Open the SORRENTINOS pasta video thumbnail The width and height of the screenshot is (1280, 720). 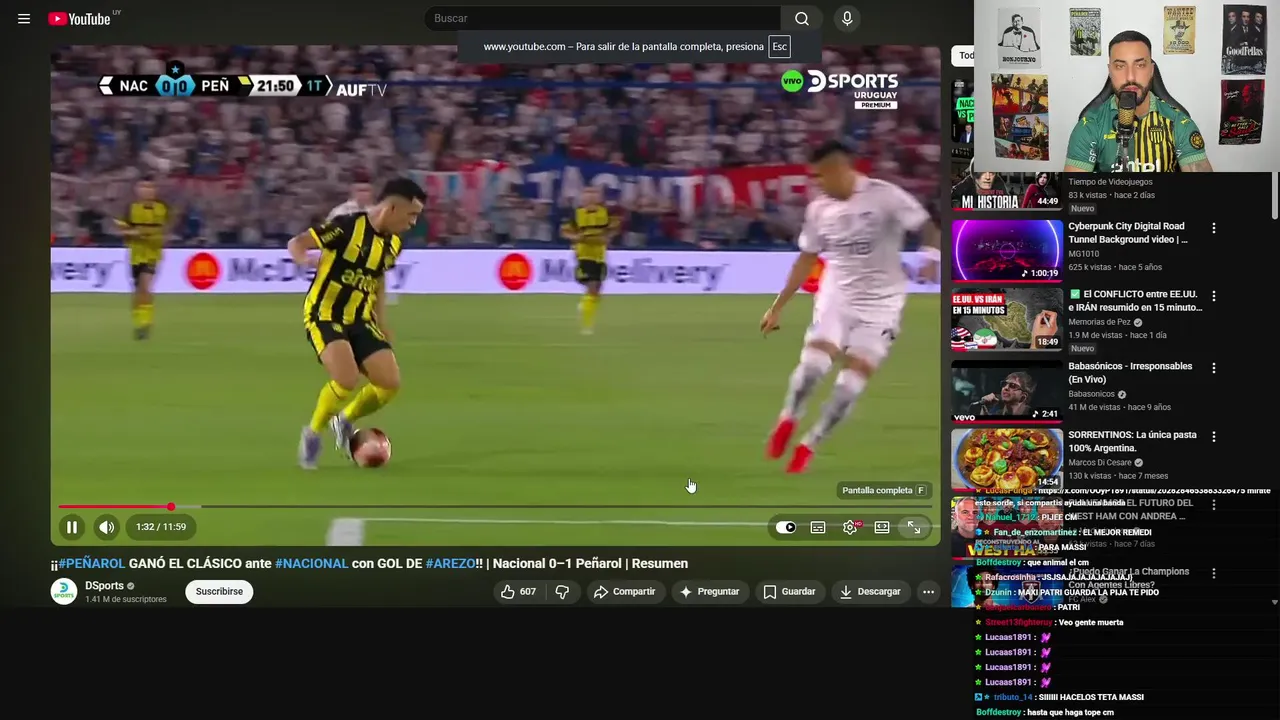coord(1006,459)
